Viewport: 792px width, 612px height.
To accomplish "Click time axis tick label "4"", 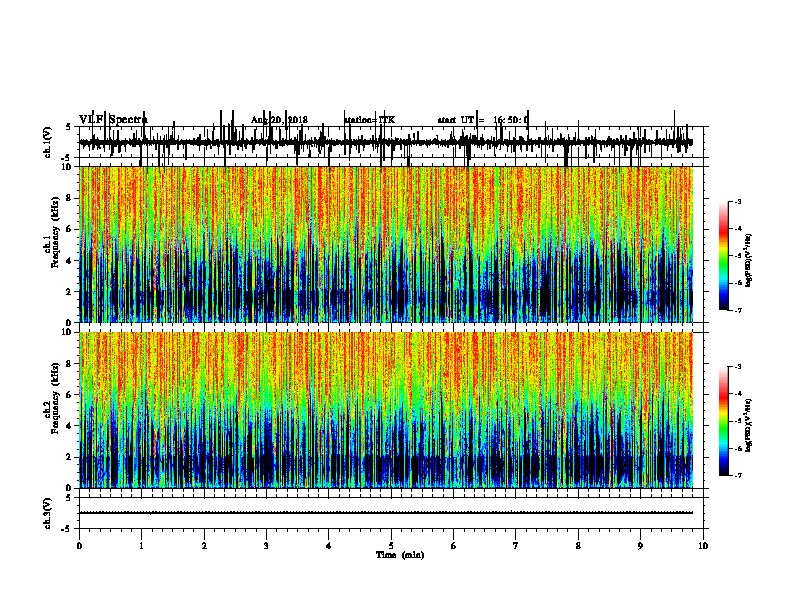I will tap(329, 546).
